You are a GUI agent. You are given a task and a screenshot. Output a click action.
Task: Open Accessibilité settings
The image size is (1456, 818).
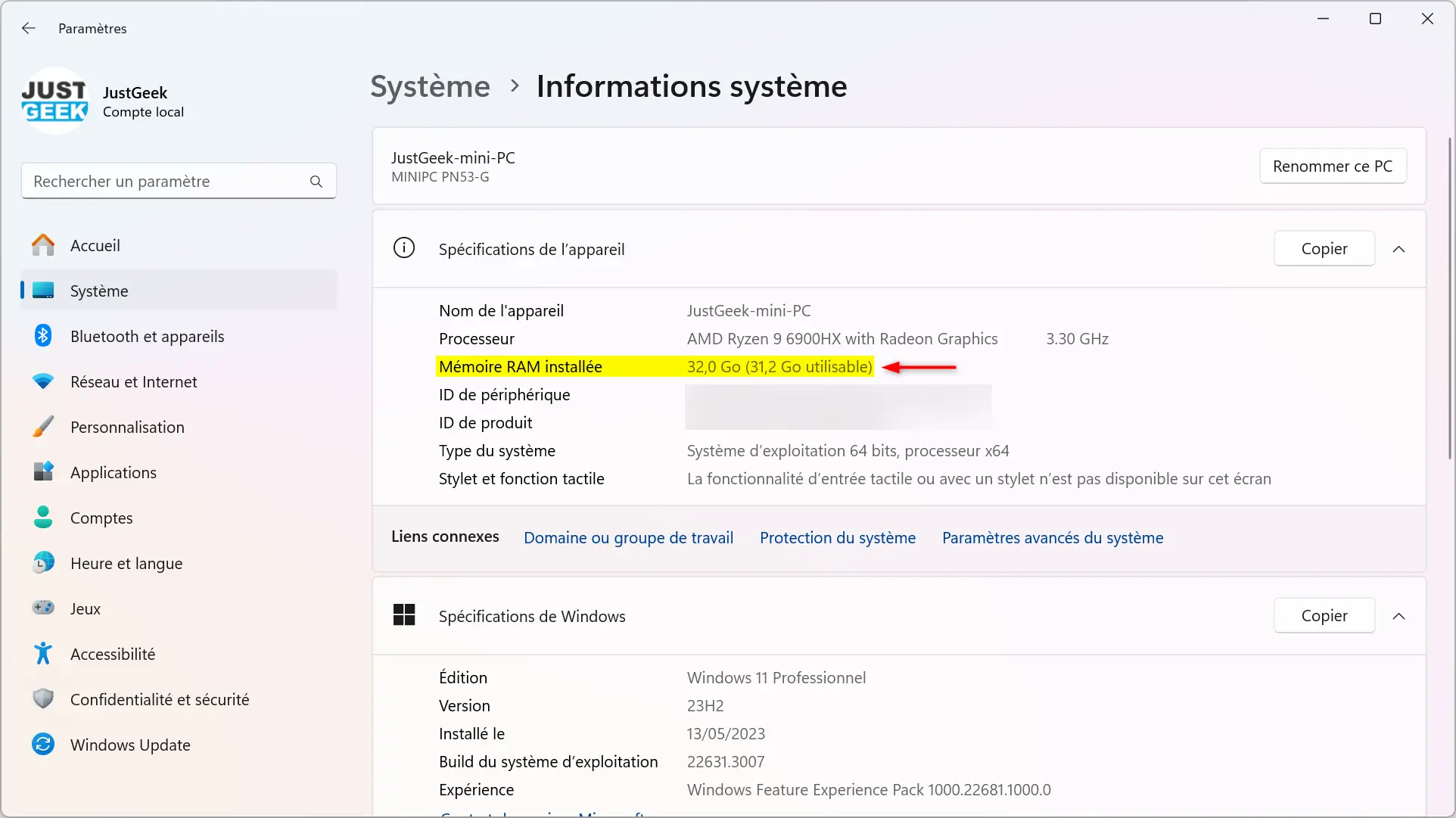pyautogui.click(x=179, y=654)
